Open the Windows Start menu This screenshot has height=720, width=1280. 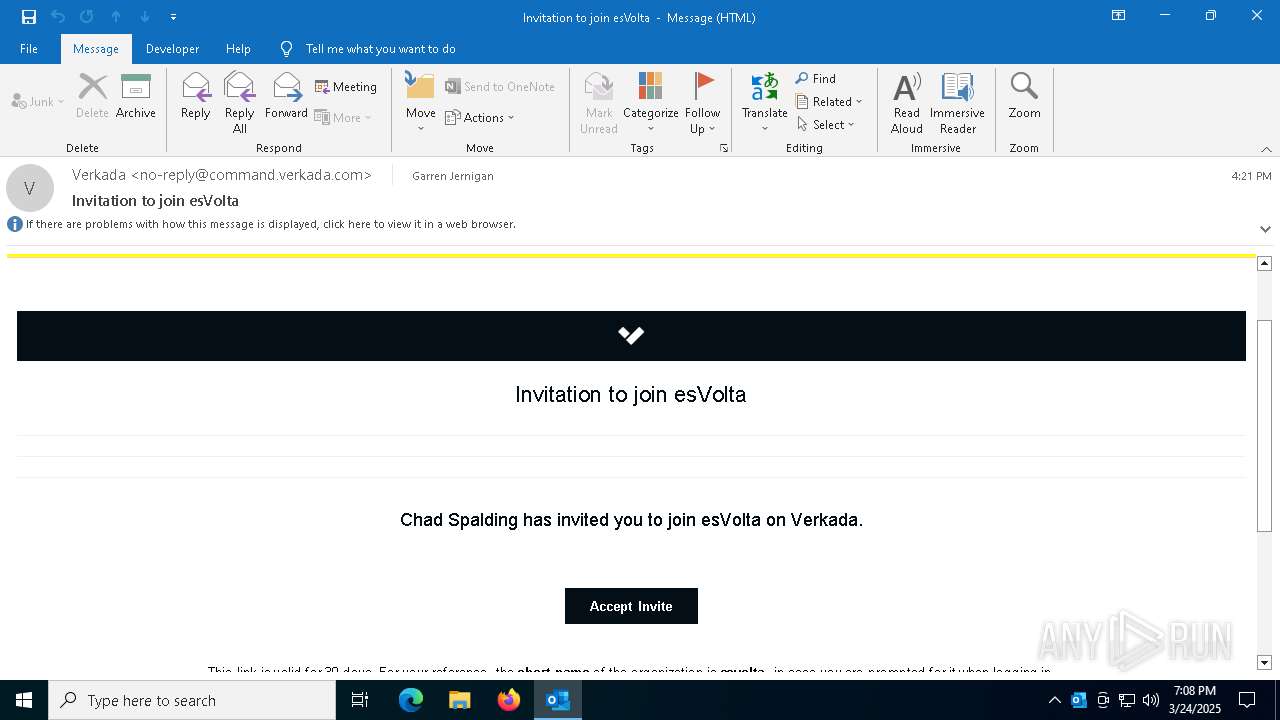click(x=24, y=700)
